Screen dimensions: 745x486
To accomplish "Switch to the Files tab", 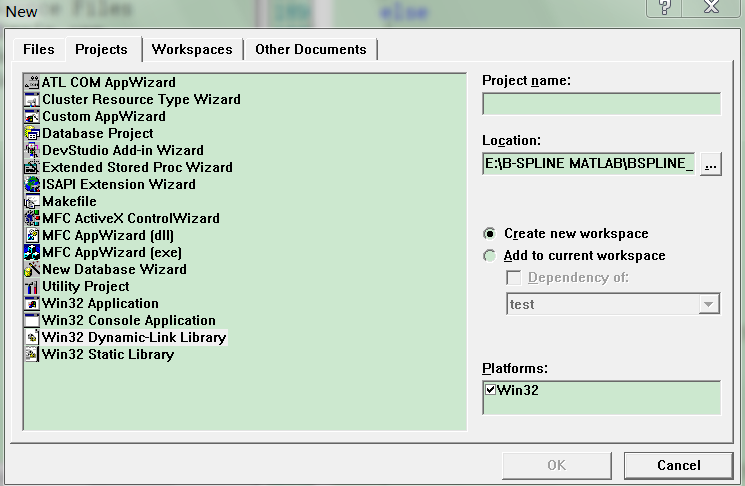I will (38, 49).
